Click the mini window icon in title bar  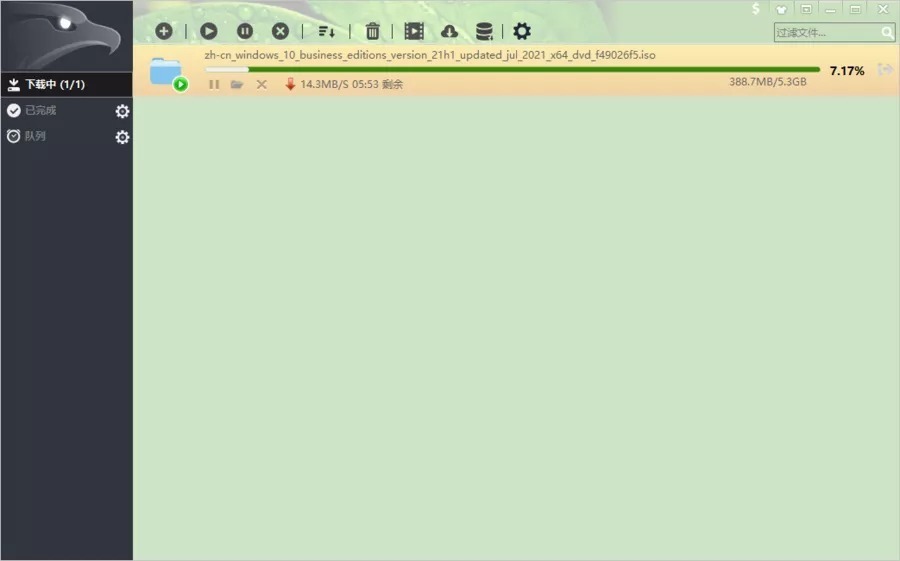pos(806,9)
